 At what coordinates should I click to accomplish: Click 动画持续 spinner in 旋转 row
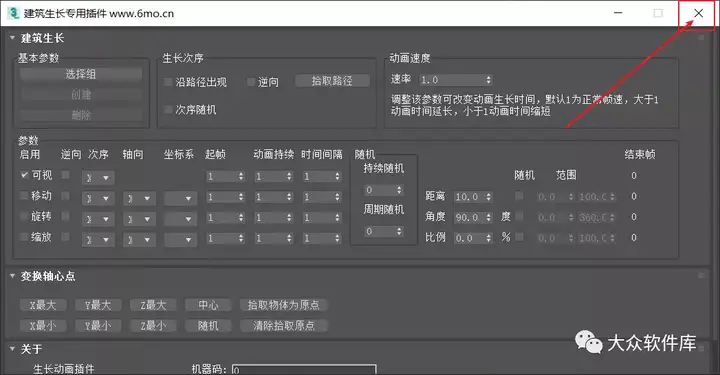(273, 218)
